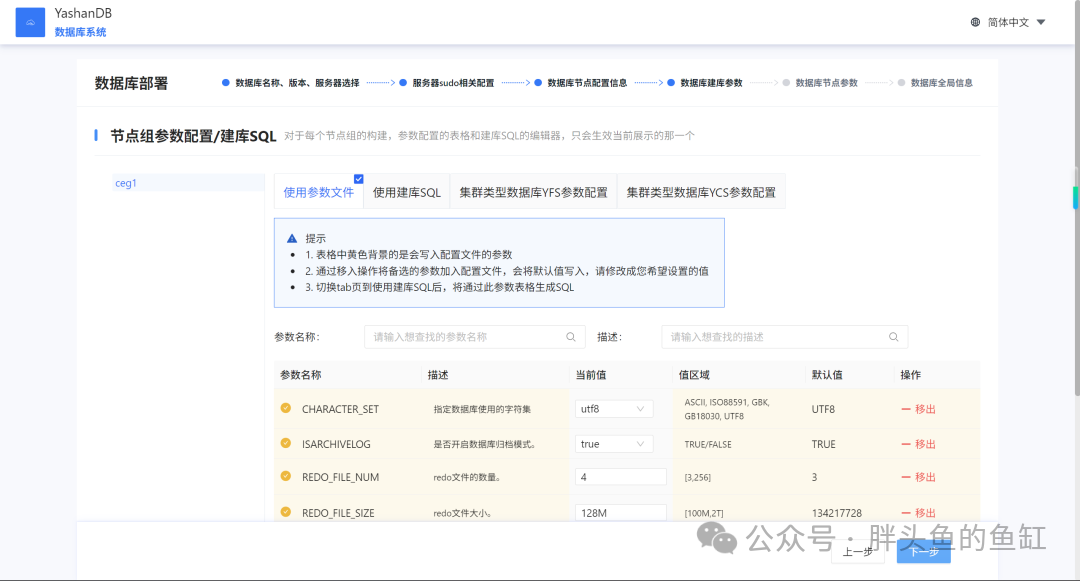Switch to 集群类型数据库YFS参数配置 tab
Screen dimensions: 1080x581
[x=533, y=192]
